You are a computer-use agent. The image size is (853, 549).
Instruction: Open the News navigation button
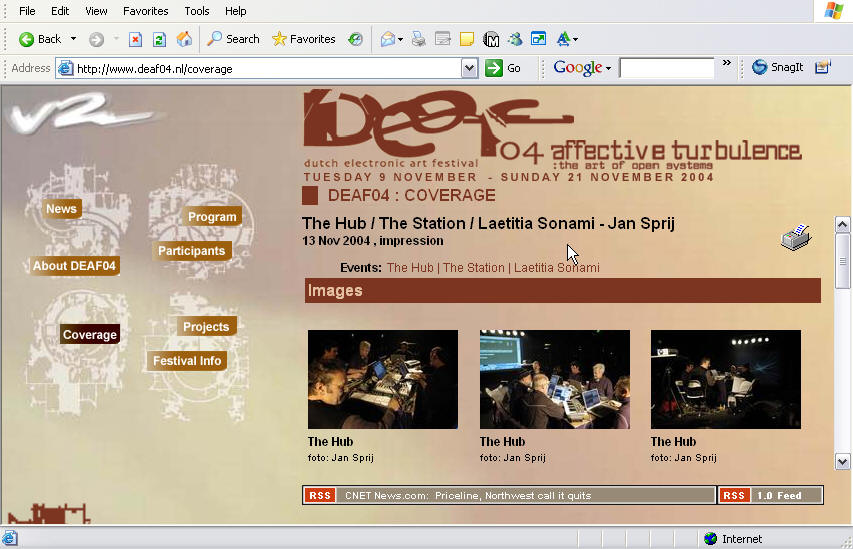click(61, 209)
